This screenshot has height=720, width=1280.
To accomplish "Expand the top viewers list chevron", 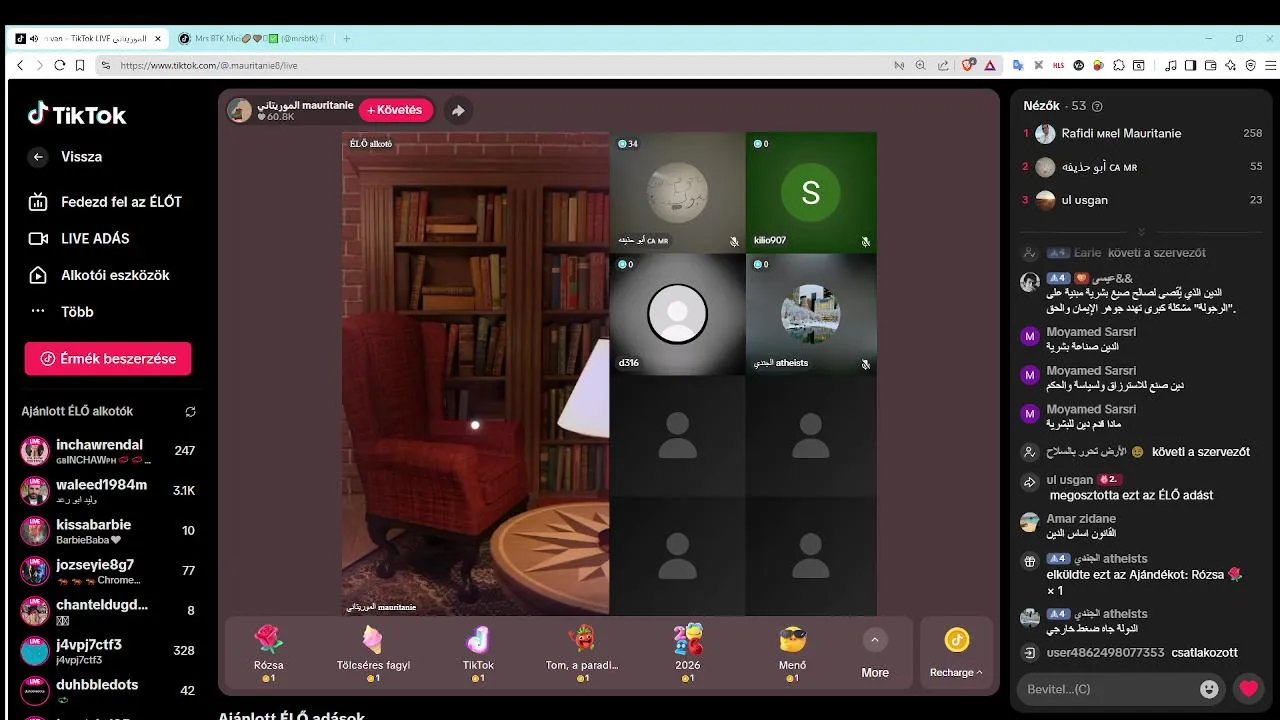I will [1141, 231].
